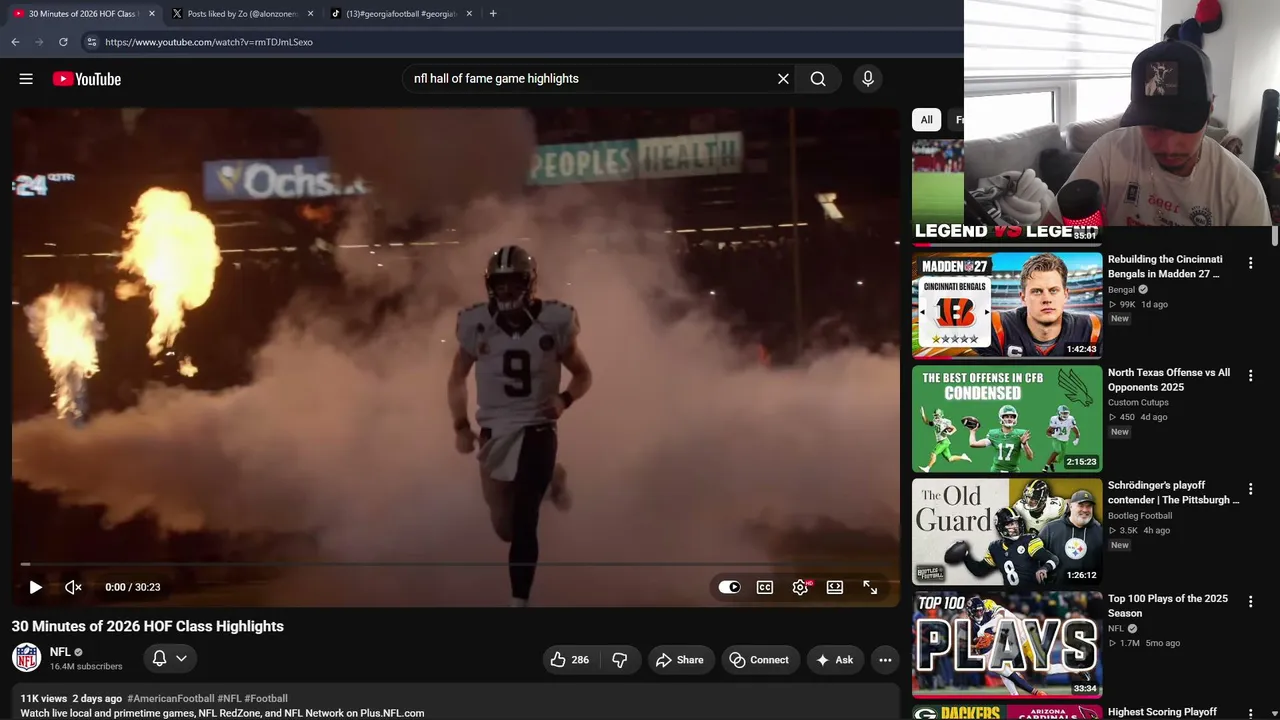Close the georgiafootball TikTok tab
Screen dimensions: 1280x720
(x=469, y=14)
